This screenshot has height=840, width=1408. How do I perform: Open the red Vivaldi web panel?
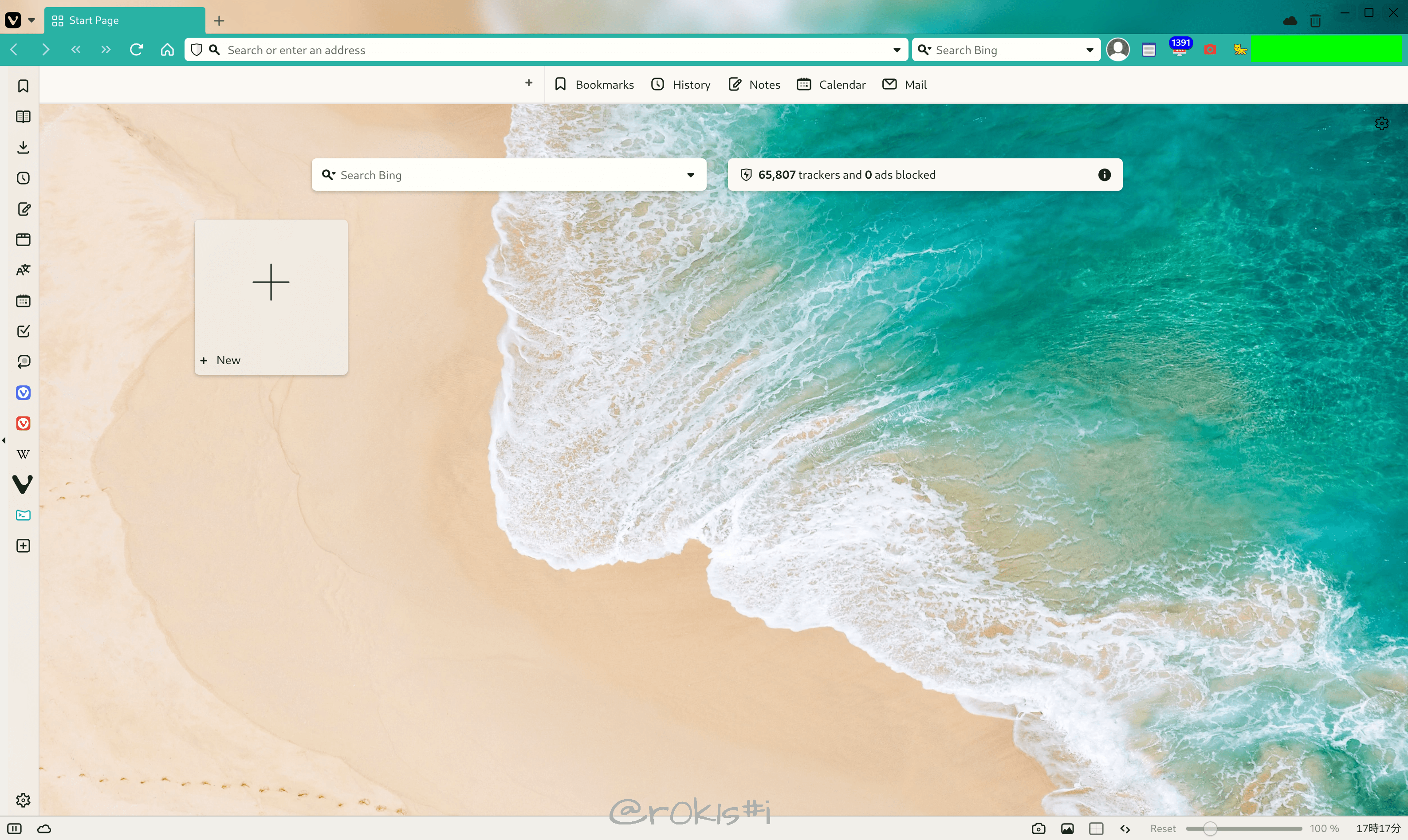coord(23,424)
